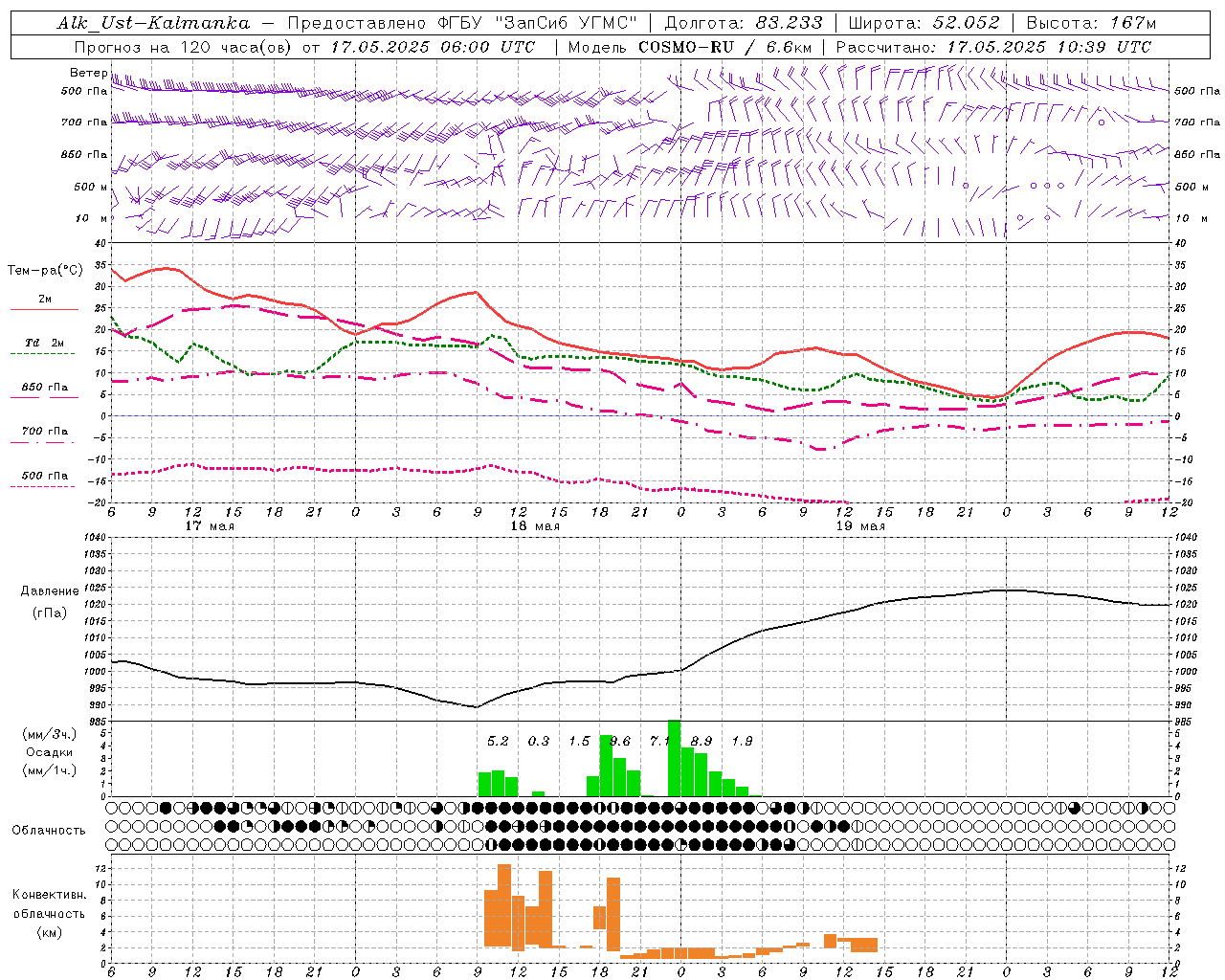The width and height of the screenshot is (1225, 980).
Task: Click the Облачность cloud cover row label
Action: click(49, 831)
